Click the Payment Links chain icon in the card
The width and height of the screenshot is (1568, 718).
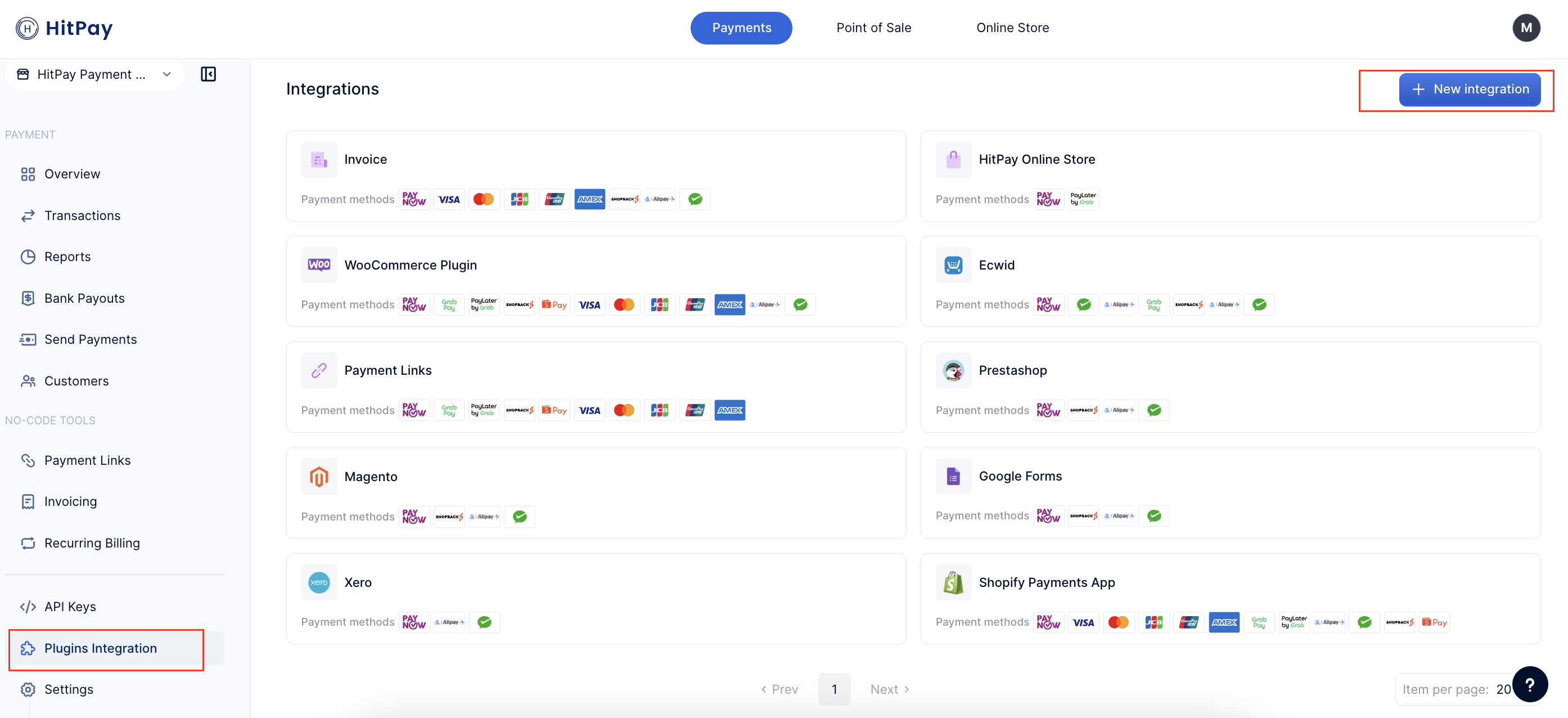(319, 370)
